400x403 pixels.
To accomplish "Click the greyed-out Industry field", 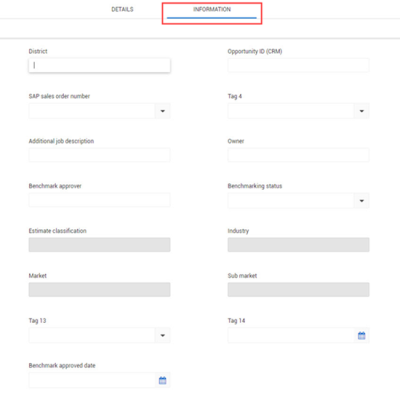I will coord(298,245).
